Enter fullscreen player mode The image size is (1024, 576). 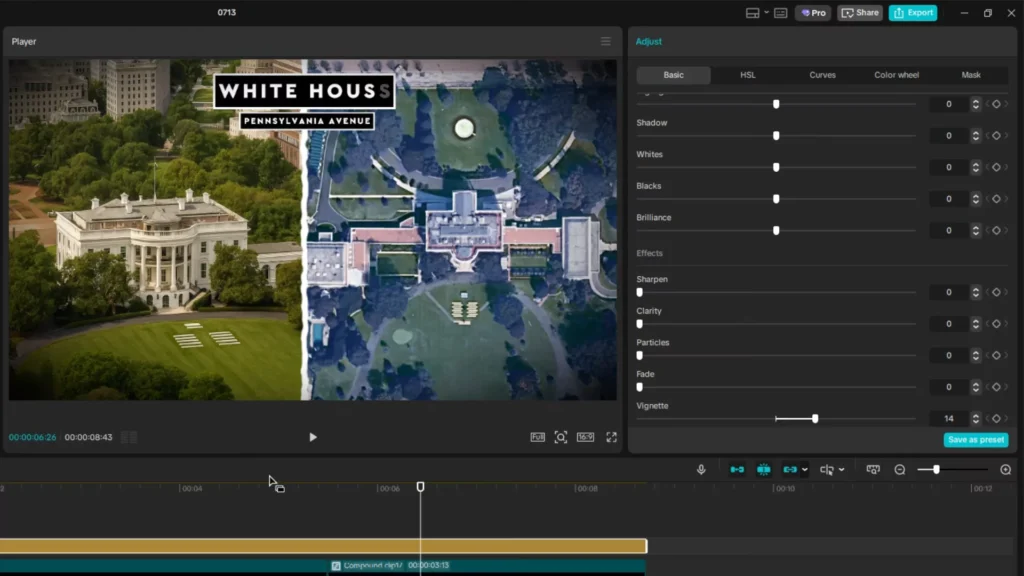[611, 438]
